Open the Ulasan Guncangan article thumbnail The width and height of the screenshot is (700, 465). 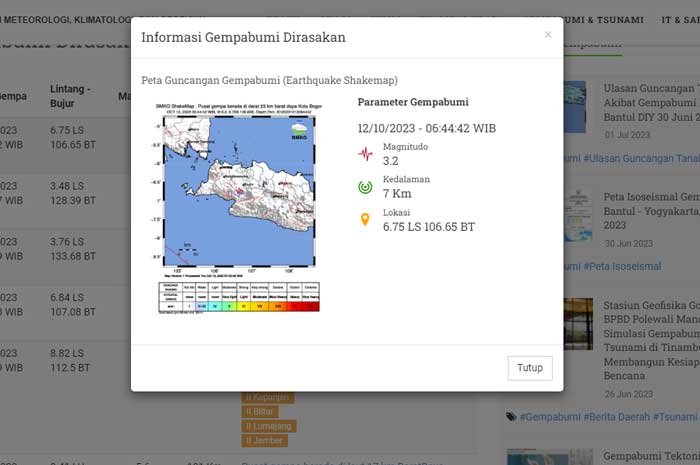coord(577,107)
